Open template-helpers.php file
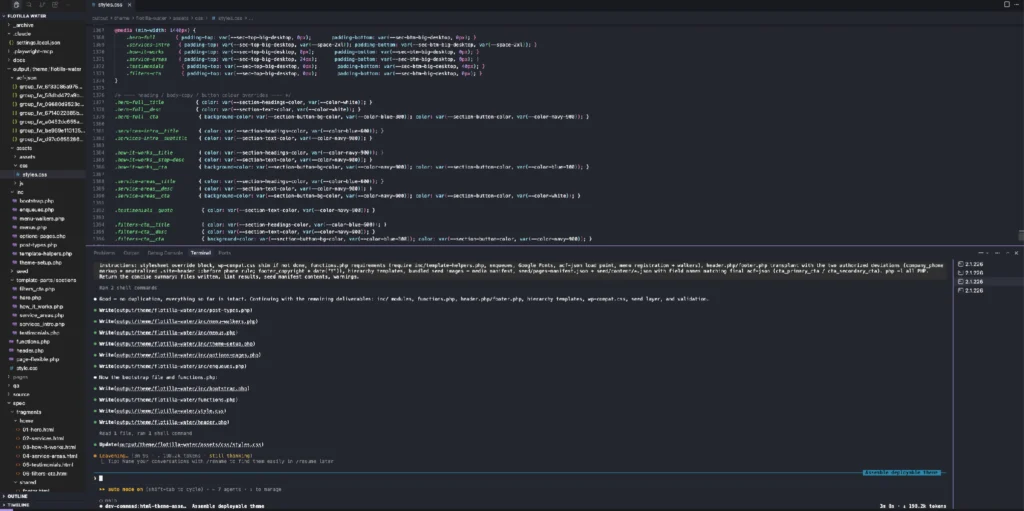The height and width of the screenshot is (511, 1024). click(44, 254)
